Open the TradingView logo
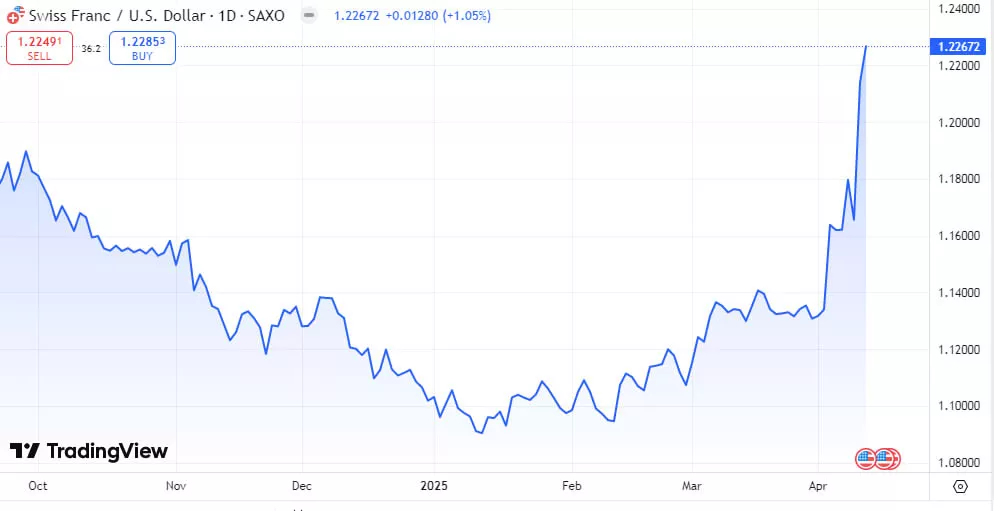This screenshot has height=511, width=994. [x=88, y=451]
